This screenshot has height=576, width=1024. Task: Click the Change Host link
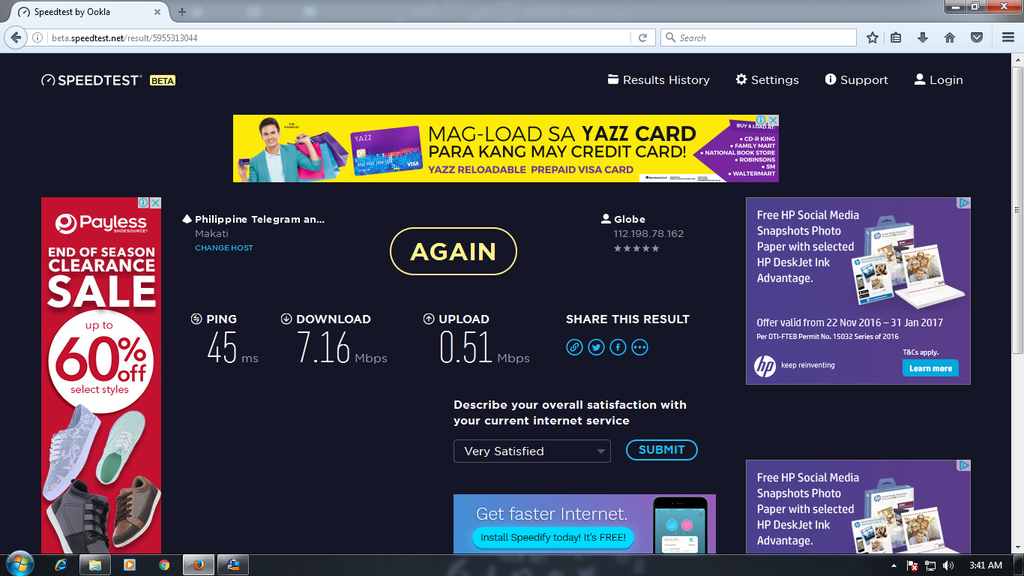(224, 248)
